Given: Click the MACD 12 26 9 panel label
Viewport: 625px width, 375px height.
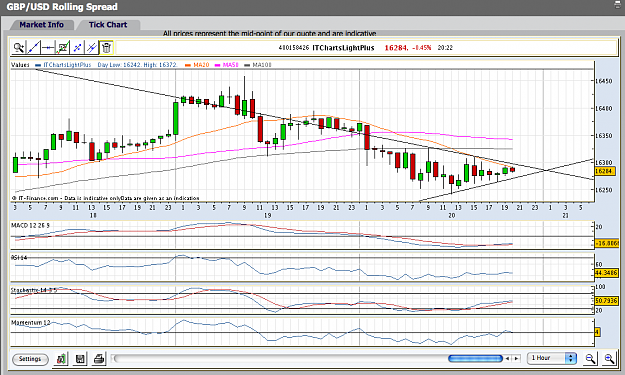Looking at the screenshot, I should click(x=30, y=226).
